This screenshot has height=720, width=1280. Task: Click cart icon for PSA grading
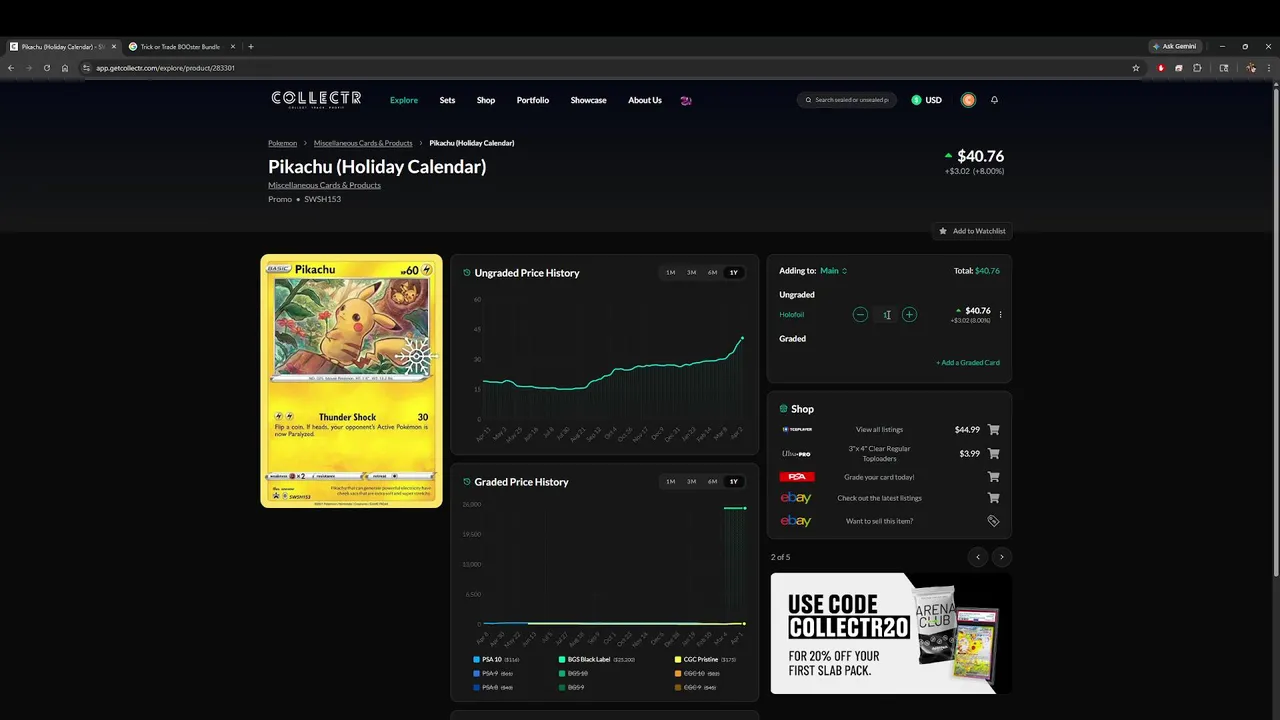pyautogui.click(x=993, y=477)
